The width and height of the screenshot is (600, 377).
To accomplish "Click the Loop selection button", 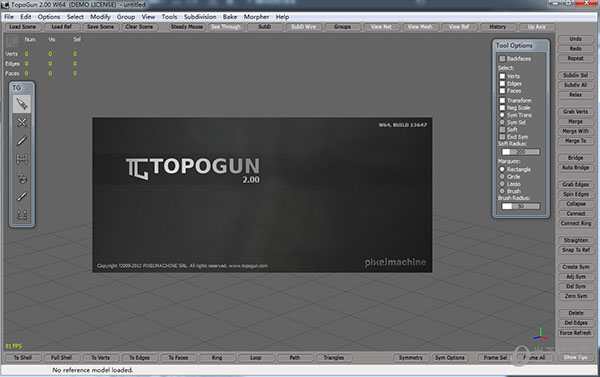I will (x=256, y=357).
